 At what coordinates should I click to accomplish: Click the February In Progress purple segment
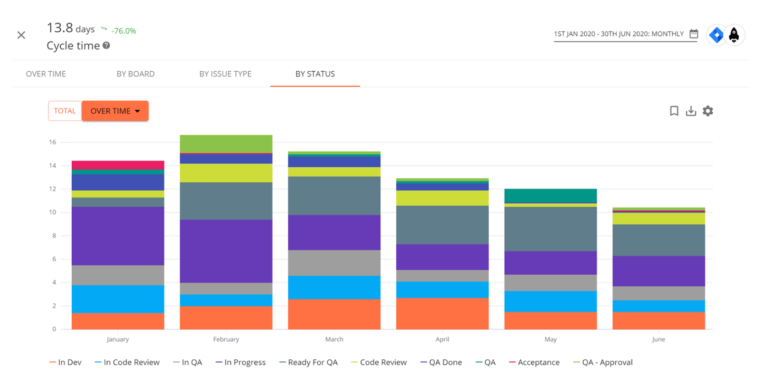[226, 251]
